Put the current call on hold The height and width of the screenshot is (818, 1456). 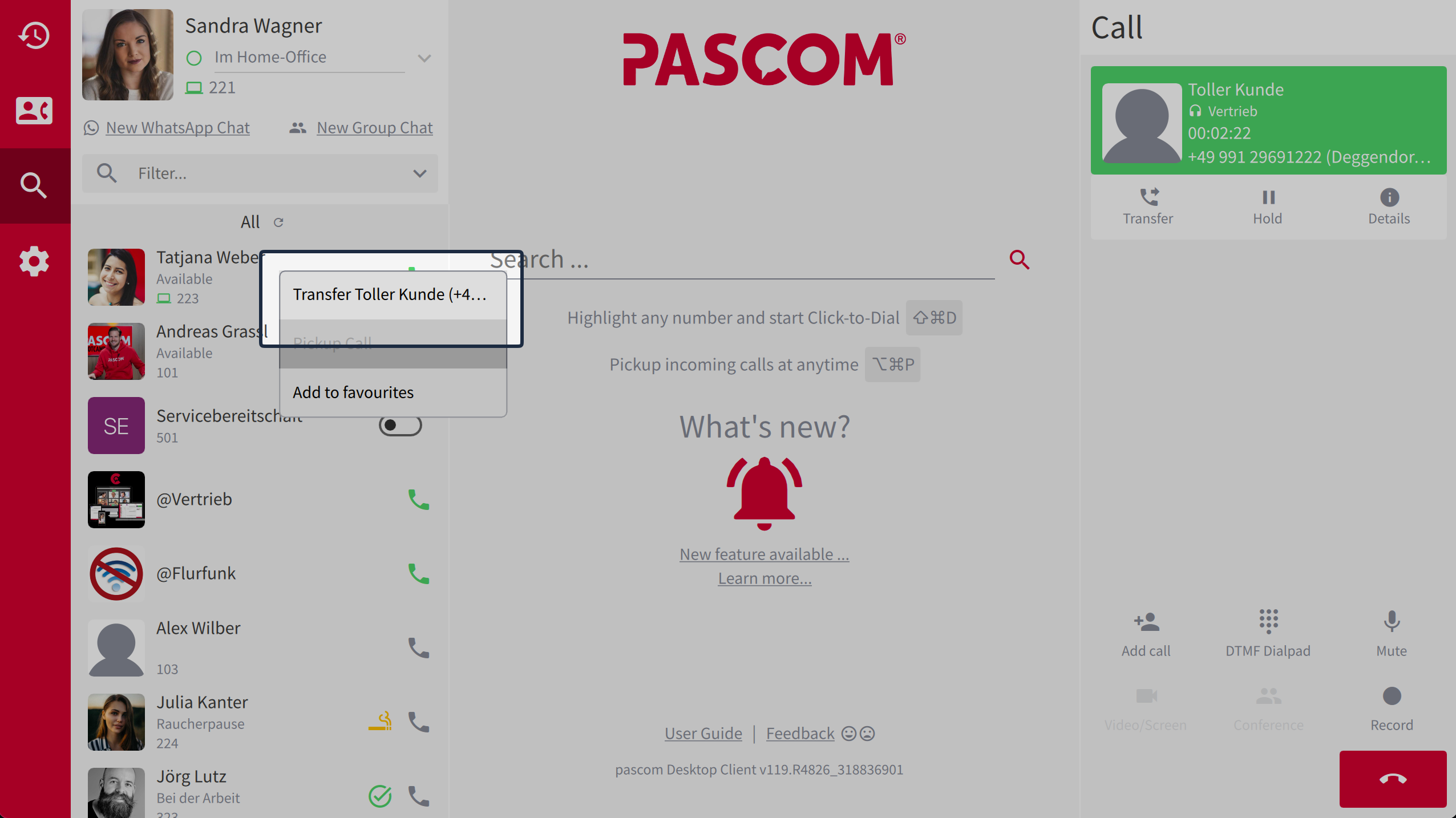(1268, 205)
